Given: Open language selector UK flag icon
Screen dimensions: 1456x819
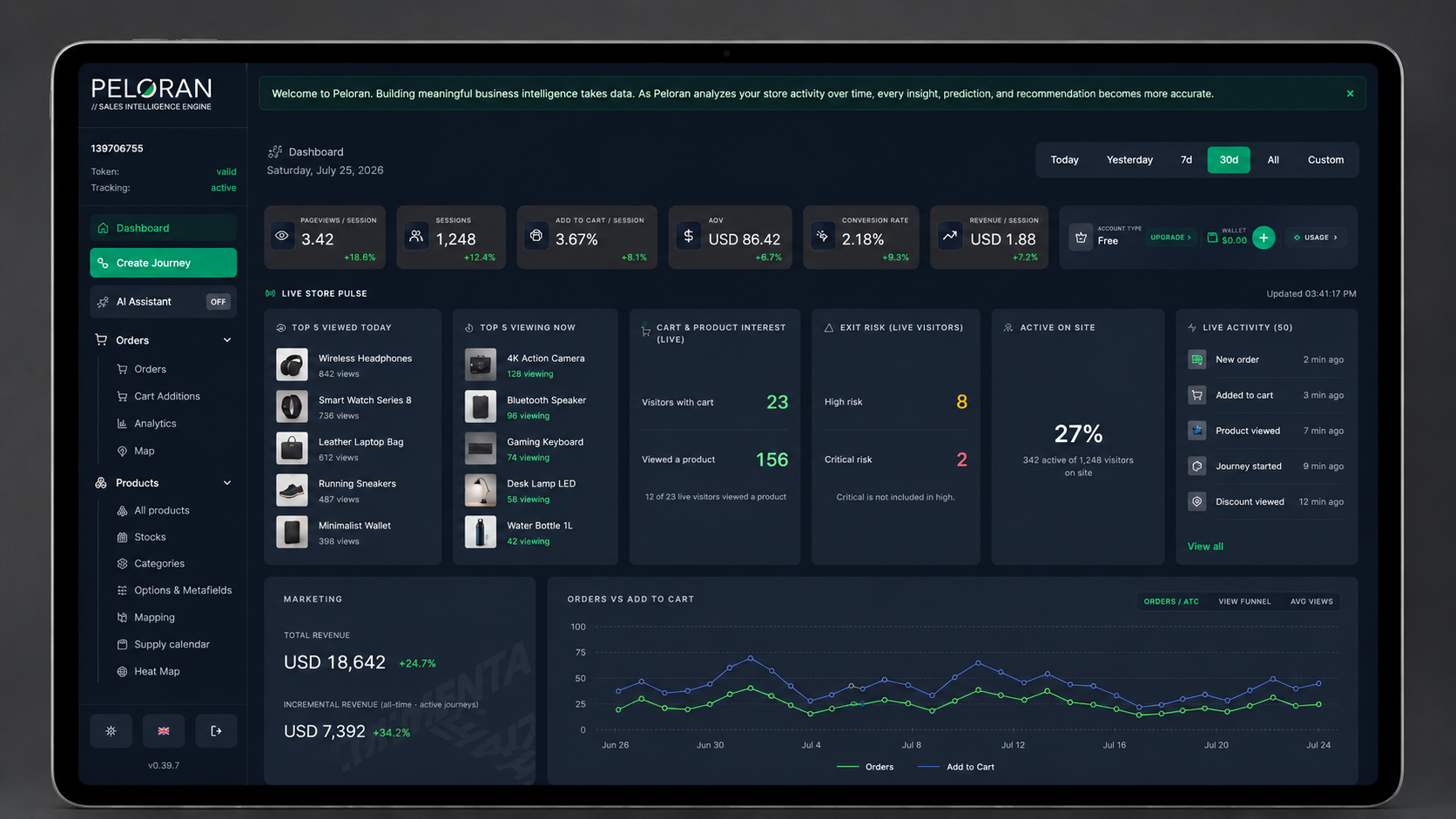Looking at the screenshot, I should [x=164, y=731].
